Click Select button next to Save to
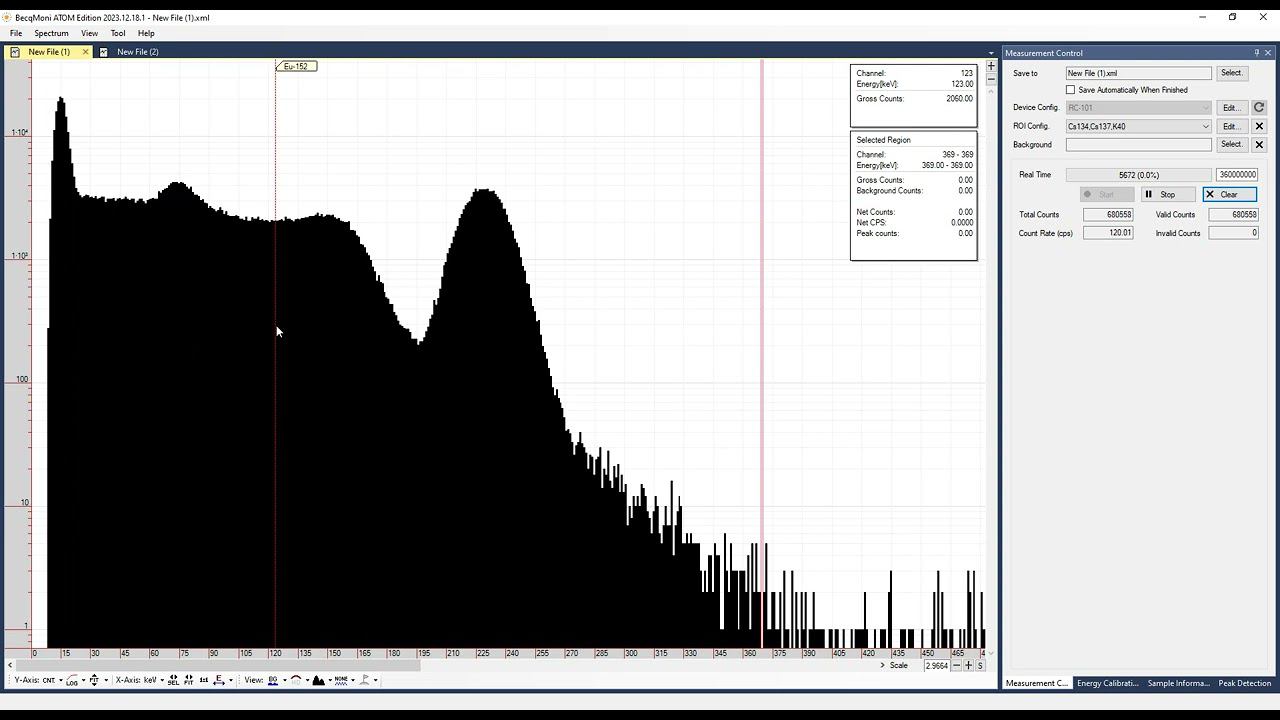Screen dimensions: 1280x720 (1231, 73)
